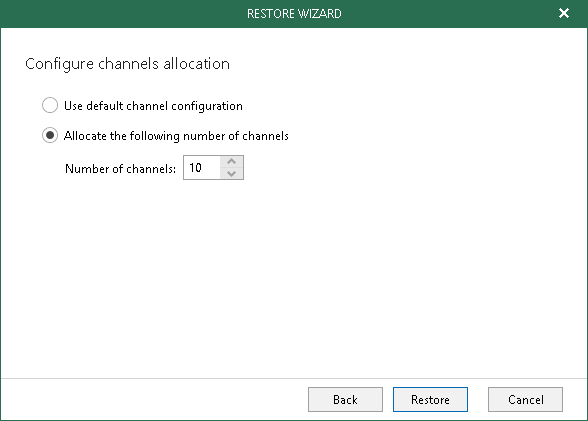Select Use default channel configuration radio button
The width and height of the screenshot is (588, 421).
[50, 105]
